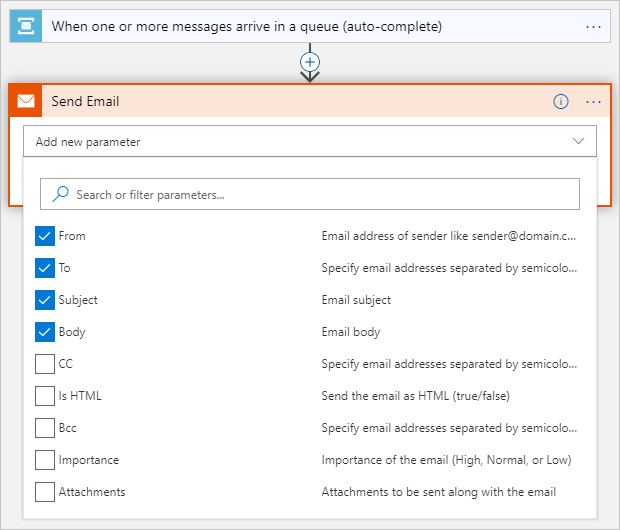Uncheck the Body parameter checkbox

point(45,332)
